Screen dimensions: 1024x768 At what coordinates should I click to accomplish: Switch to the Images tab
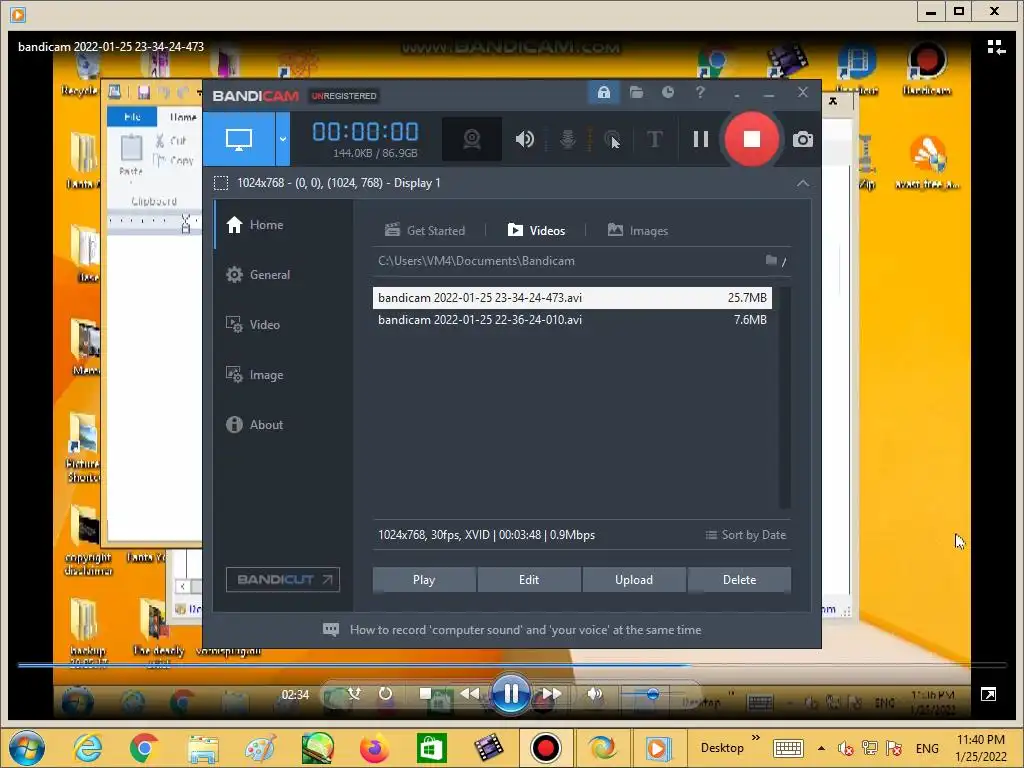(x=637, y=231)
